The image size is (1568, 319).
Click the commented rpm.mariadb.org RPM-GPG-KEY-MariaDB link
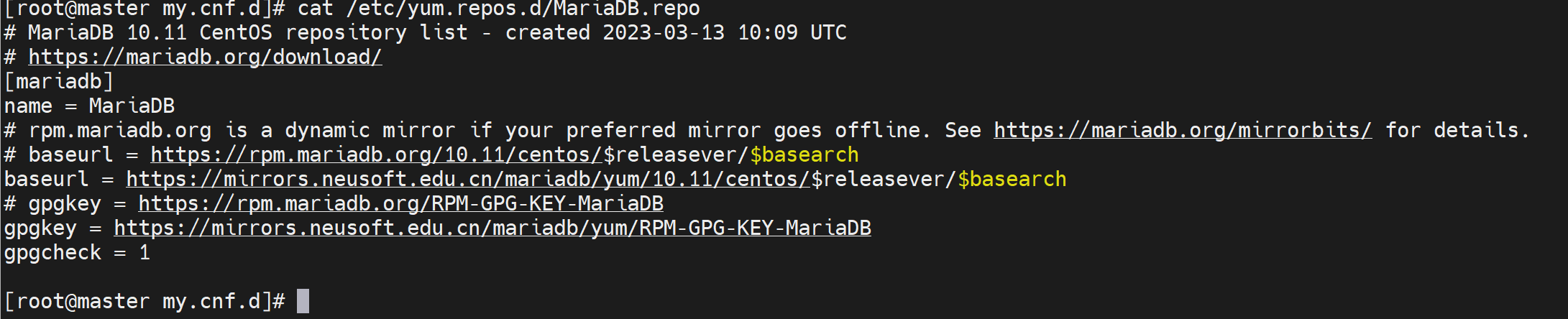[x=400, y=204]
